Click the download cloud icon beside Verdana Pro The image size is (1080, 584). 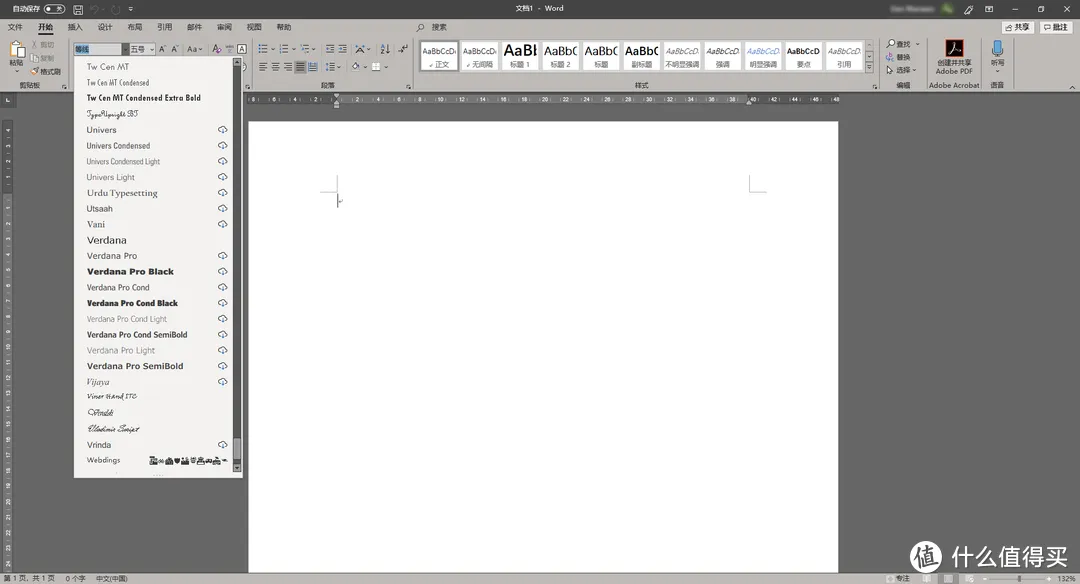pyautogui.click(x=223, y=256)
